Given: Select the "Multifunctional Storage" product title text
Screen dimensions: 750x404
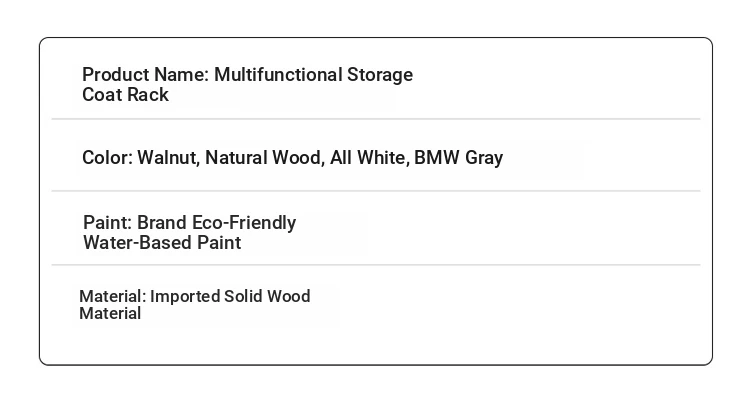Looking at the screenshot, I should click(x=313, y=75).
